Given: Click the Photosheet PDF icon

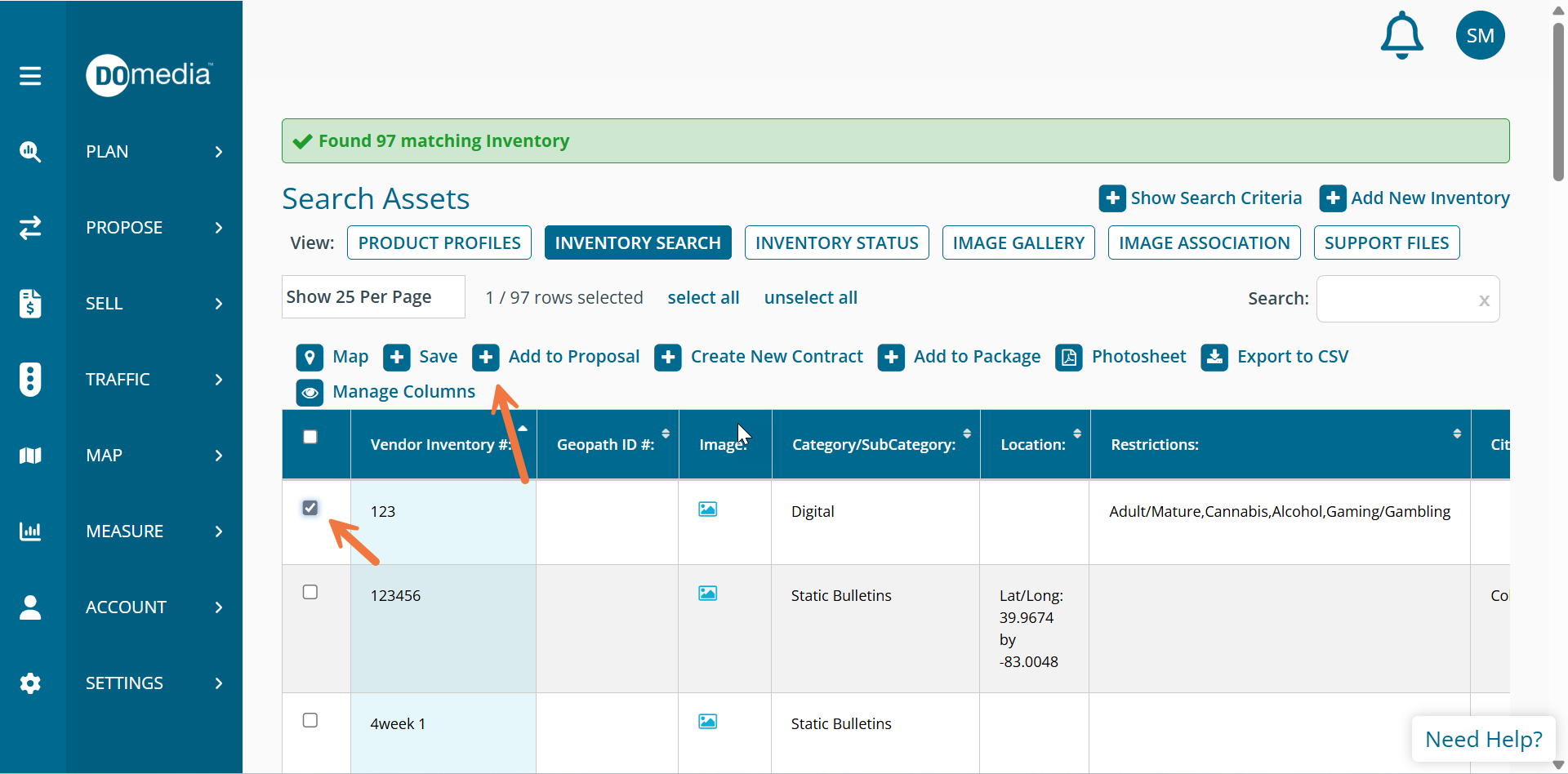Looking at the screenshot, I should click(x=1068, y=358).
